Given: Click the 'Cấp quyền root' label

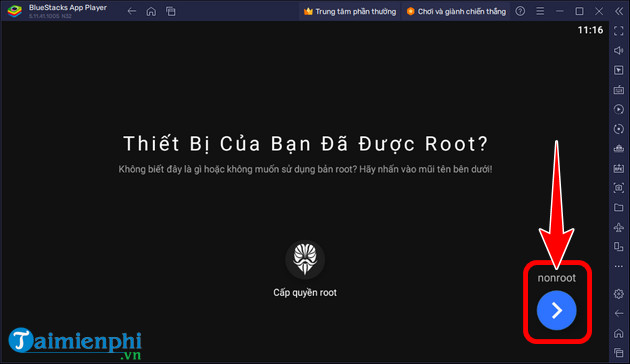Looking at the screenshot, I should (305, 292).
